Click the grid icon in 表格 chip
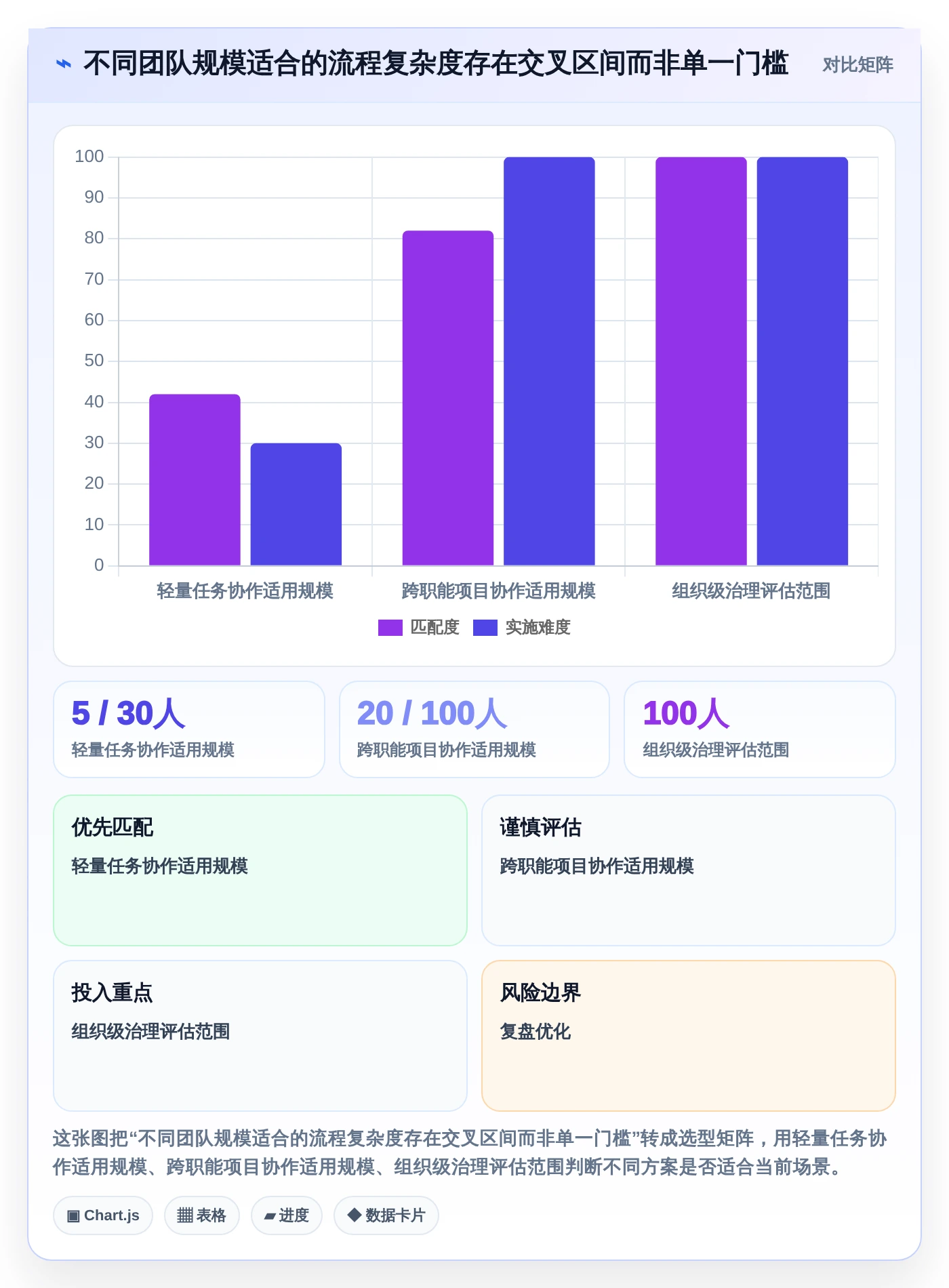Image resolution: width=949 pixels, height=1288 pixels. [185, 1215]
